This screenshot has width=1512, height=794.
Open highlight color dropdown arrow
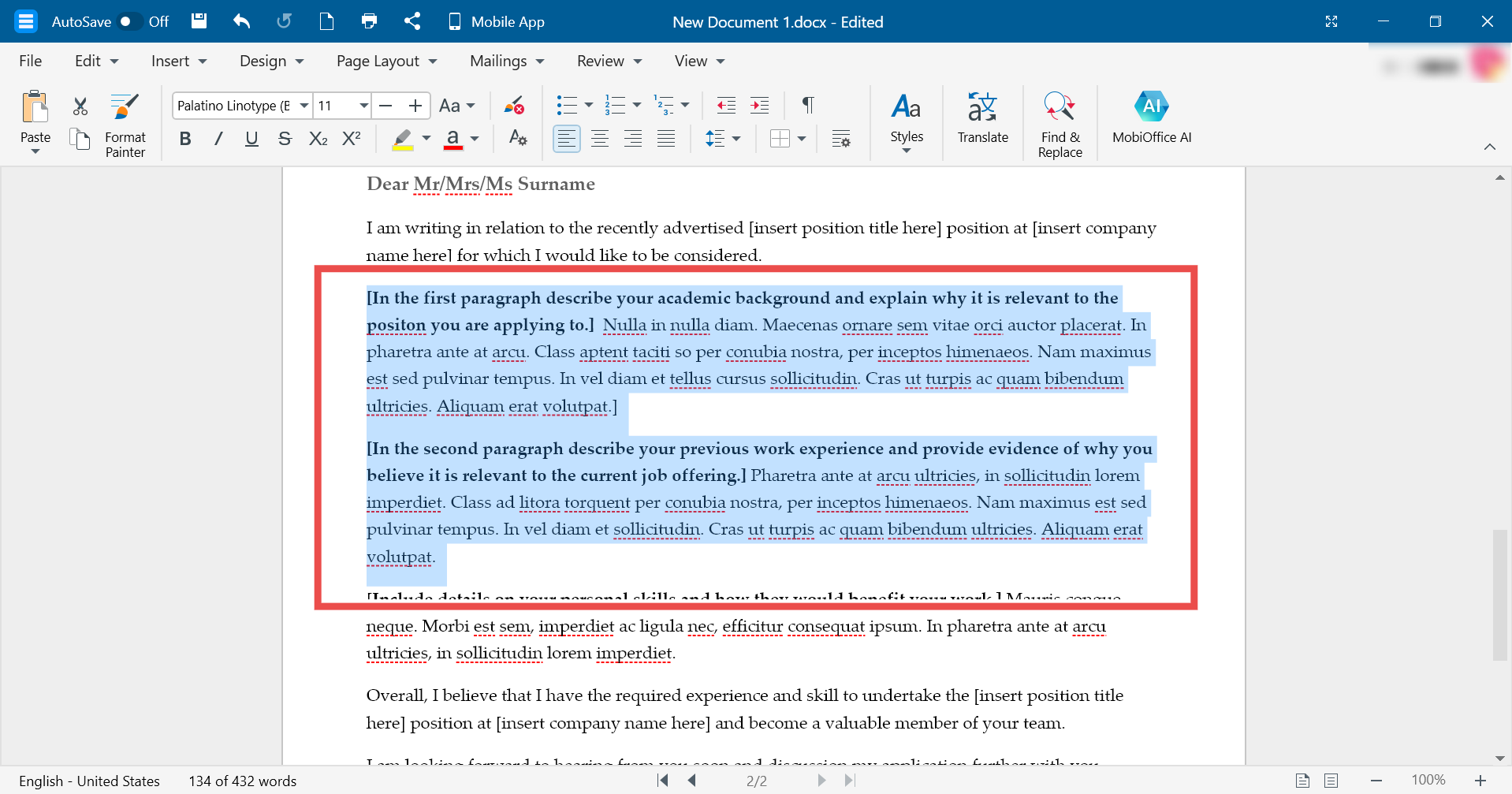click(x=426, y=139)
